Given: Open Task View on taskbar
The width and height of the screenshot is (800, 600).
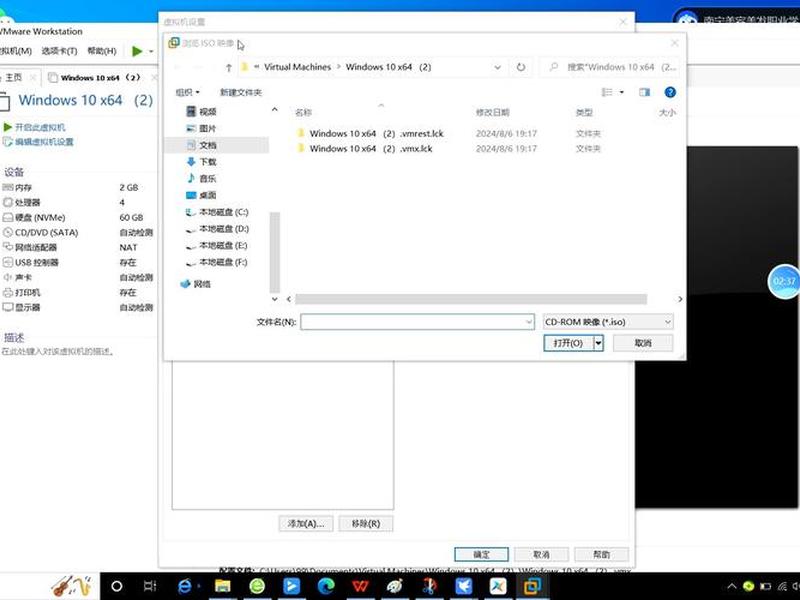Looking at the screenshot, I should [150, 586].
